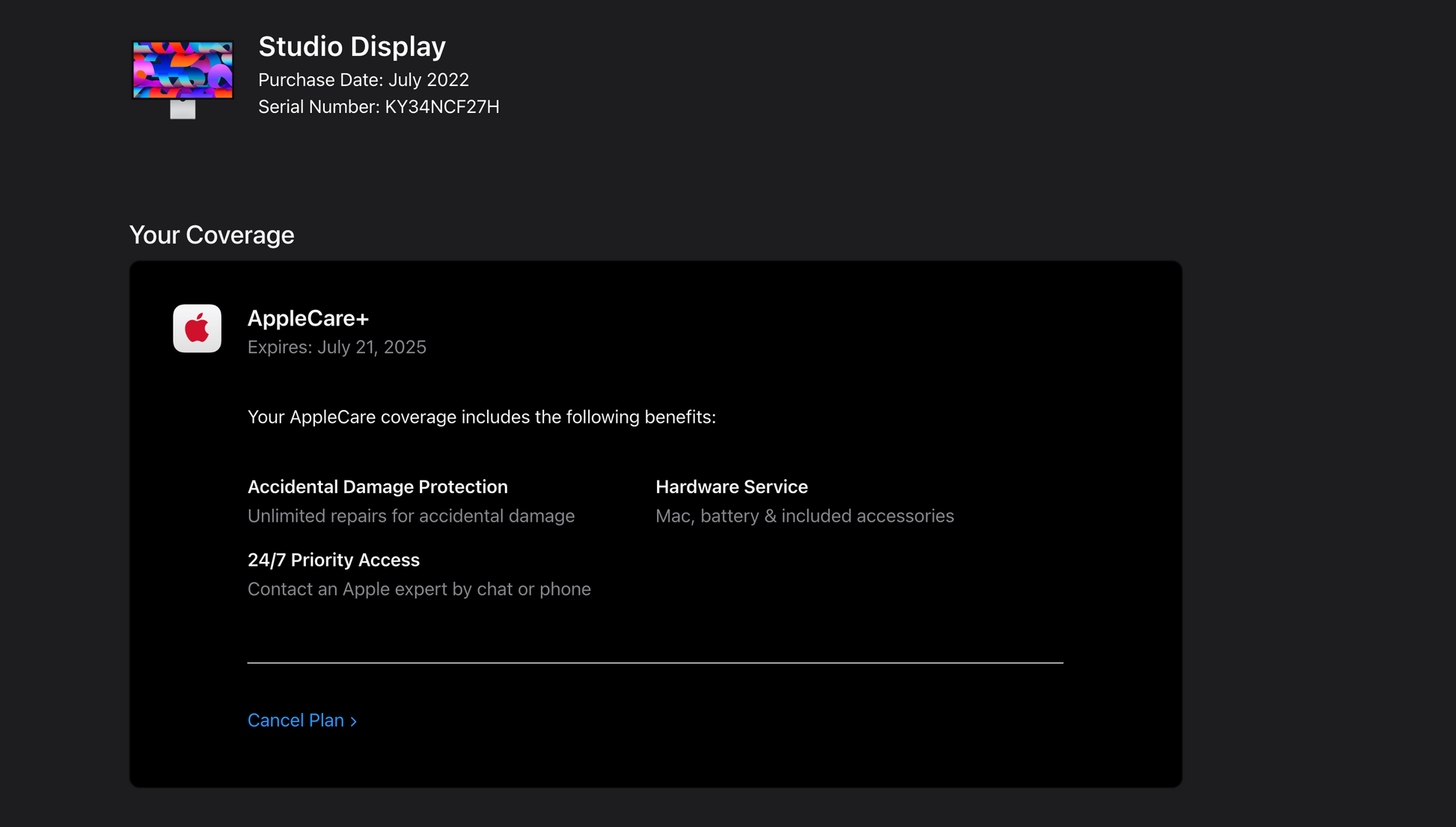Click the 24/7 Priority Access heading
The image size is (1456, 827).
click(x=333, y=560)
